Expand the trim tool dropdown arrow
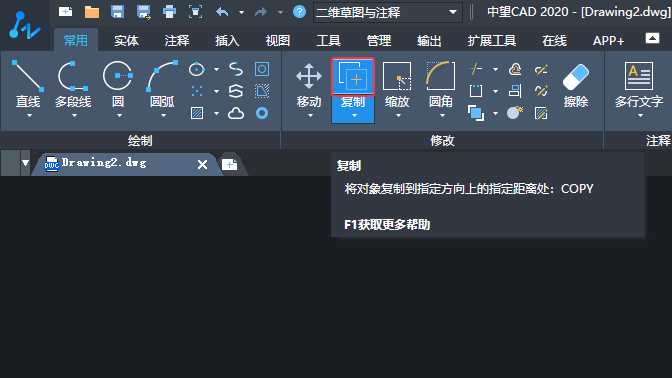Screen dimensions: 672x378 click(495, 69)
